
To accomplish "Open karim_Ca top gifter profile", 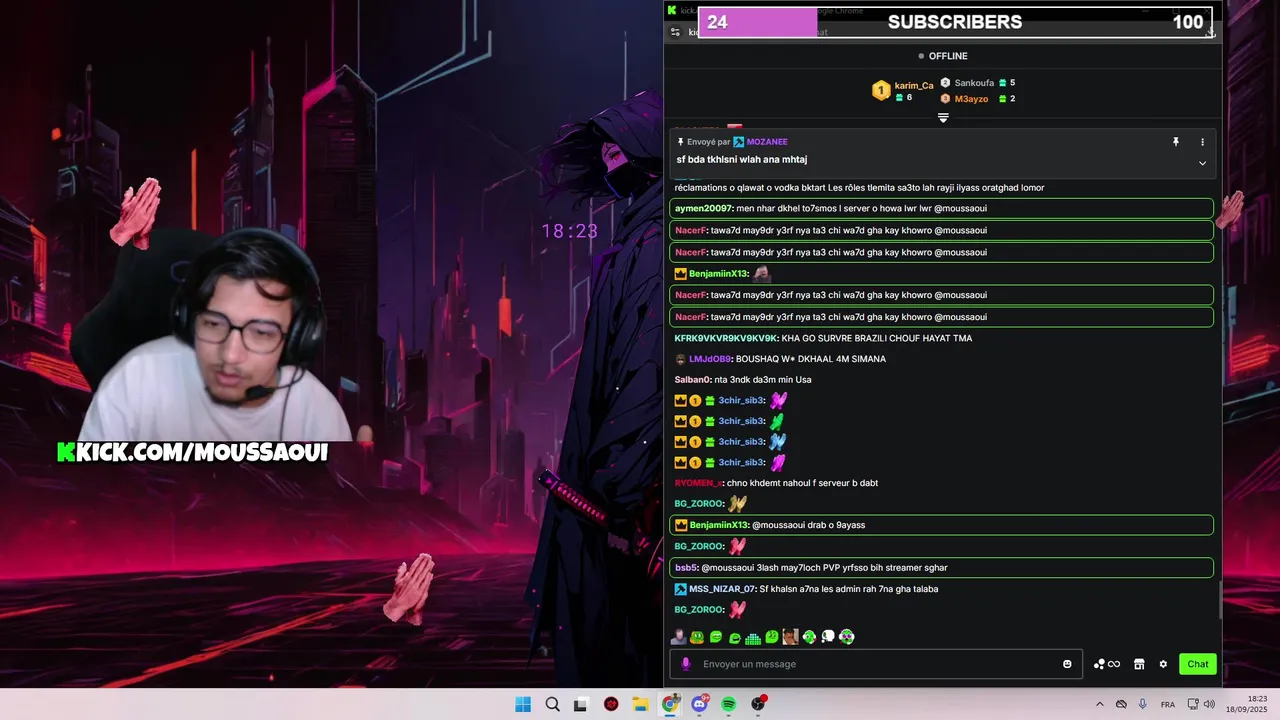I will (913, 86).
